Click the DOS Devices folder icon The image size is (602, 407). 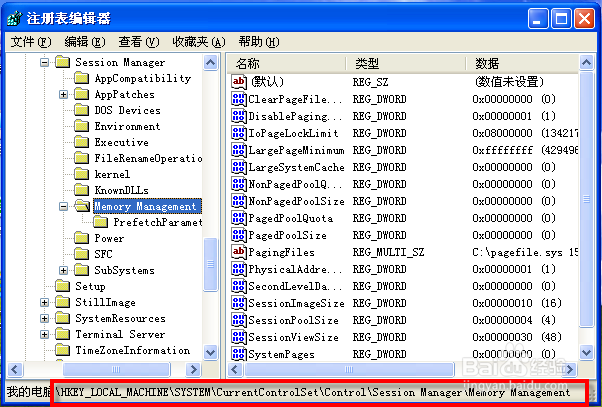point(81,110)
